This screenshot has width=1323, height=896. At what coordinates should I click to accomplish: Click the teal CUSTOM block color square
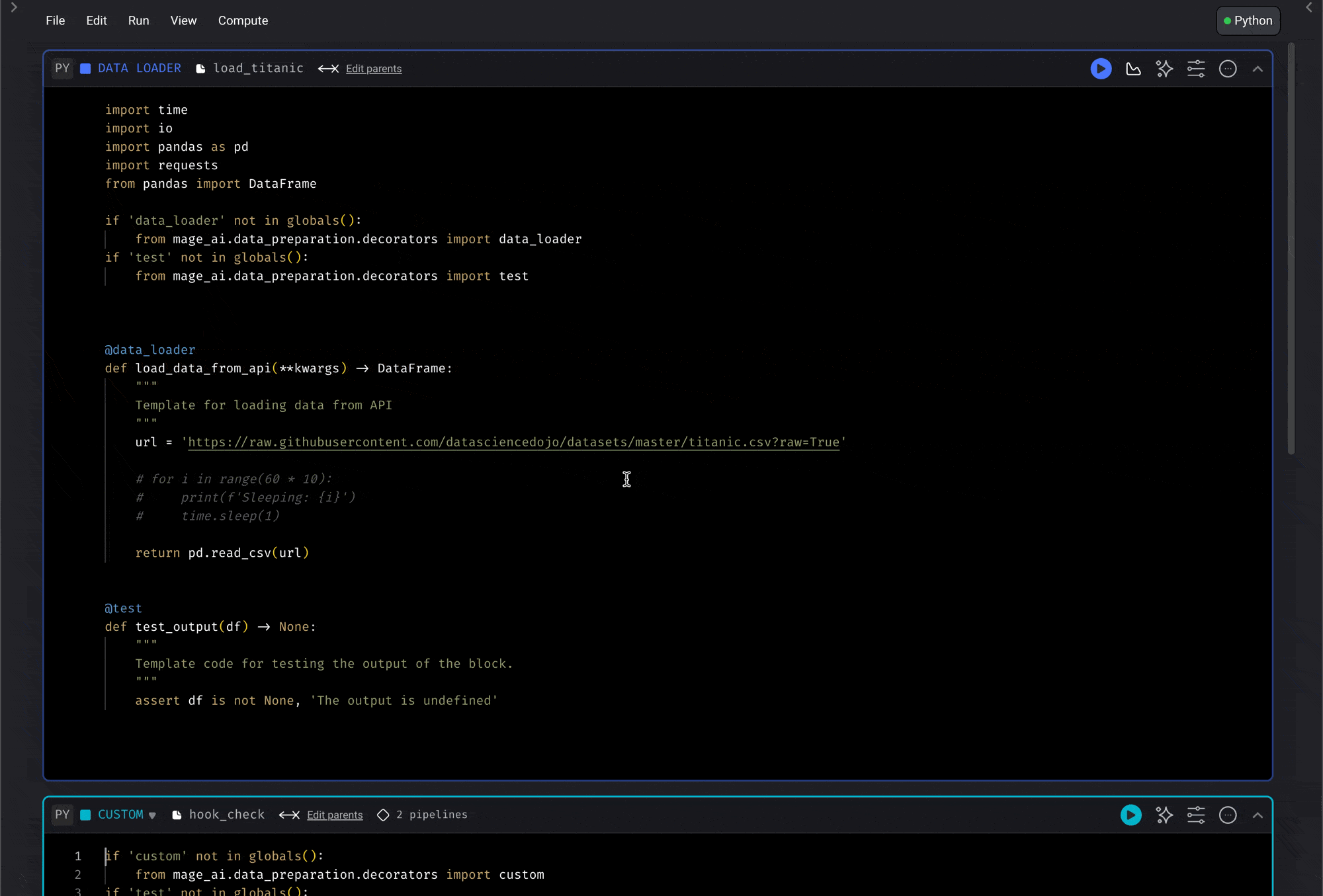(85, 815)
